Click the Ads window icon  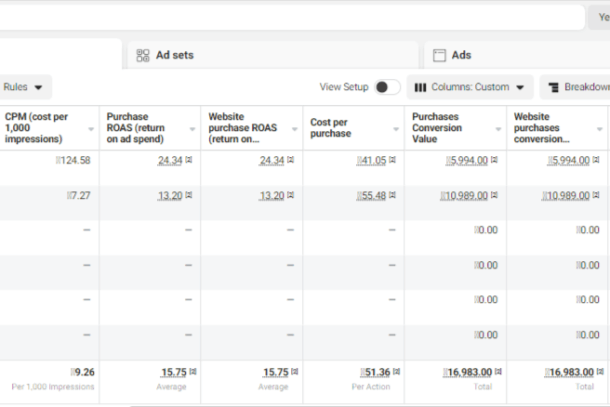click(439, 55)
